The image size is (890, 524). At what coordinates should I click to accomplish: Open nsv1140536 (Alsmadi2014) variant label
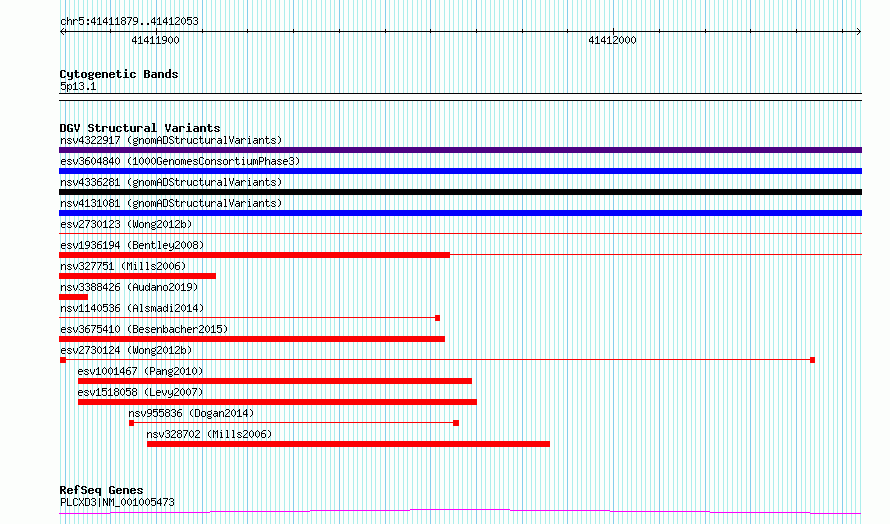pyautogui.click(x=132, y=308)
